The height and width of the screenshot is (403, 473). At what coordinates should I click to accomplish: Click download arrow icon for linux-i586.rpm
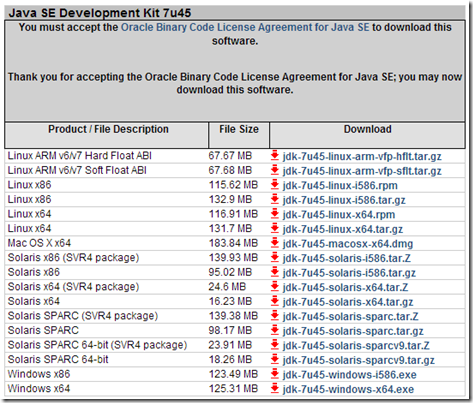(275, 185)
